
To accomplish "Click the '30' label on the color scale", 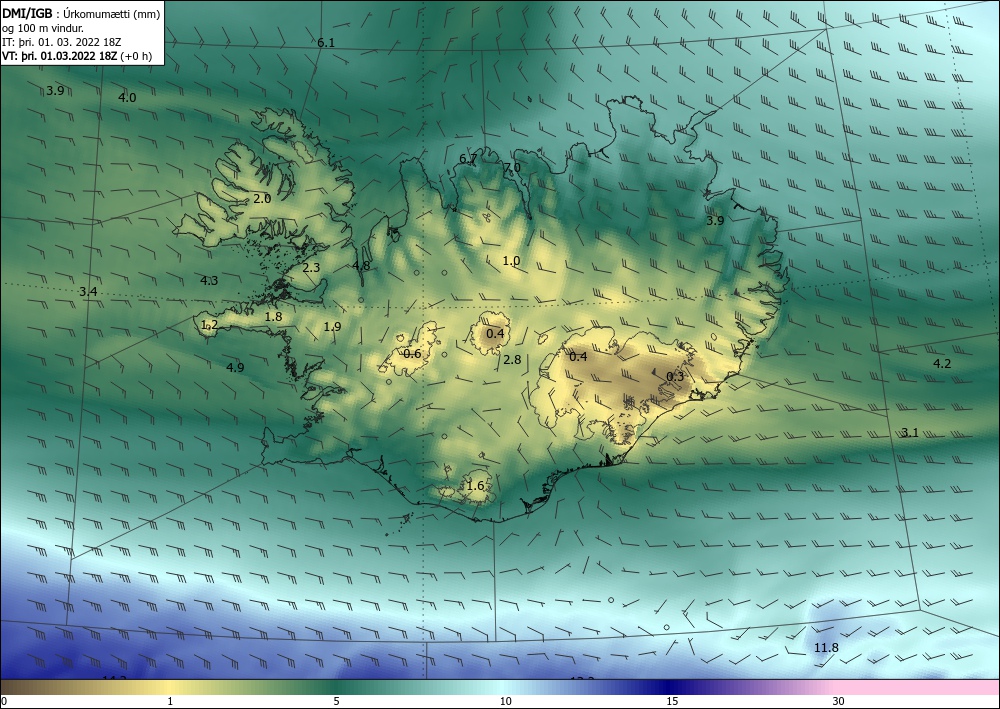I will (x=839, y=702).
